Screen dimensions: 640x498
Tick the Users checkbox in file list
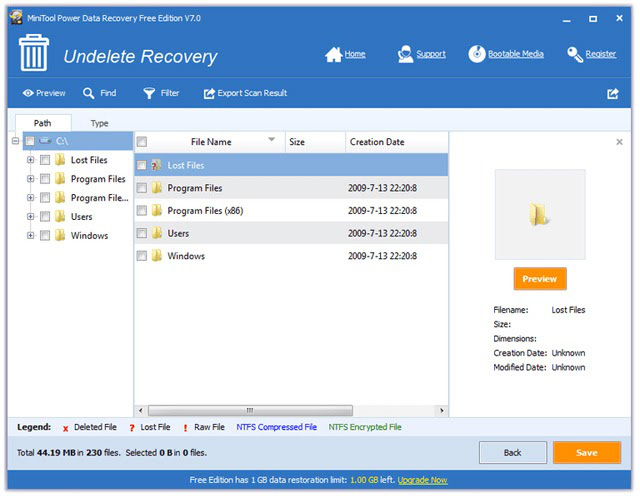[x=142, y=233]
